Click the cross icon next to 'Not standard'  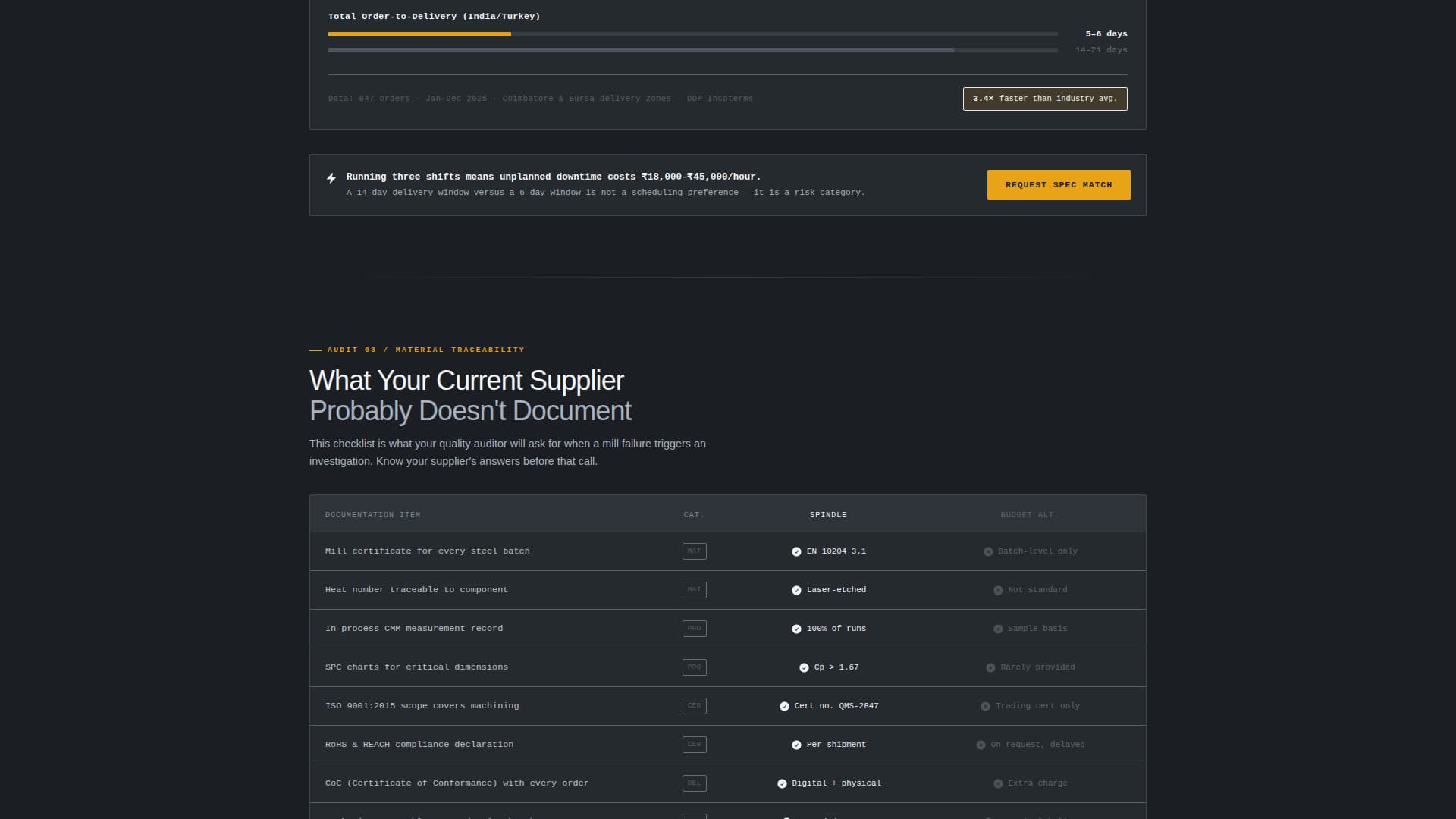coord(997,590)
